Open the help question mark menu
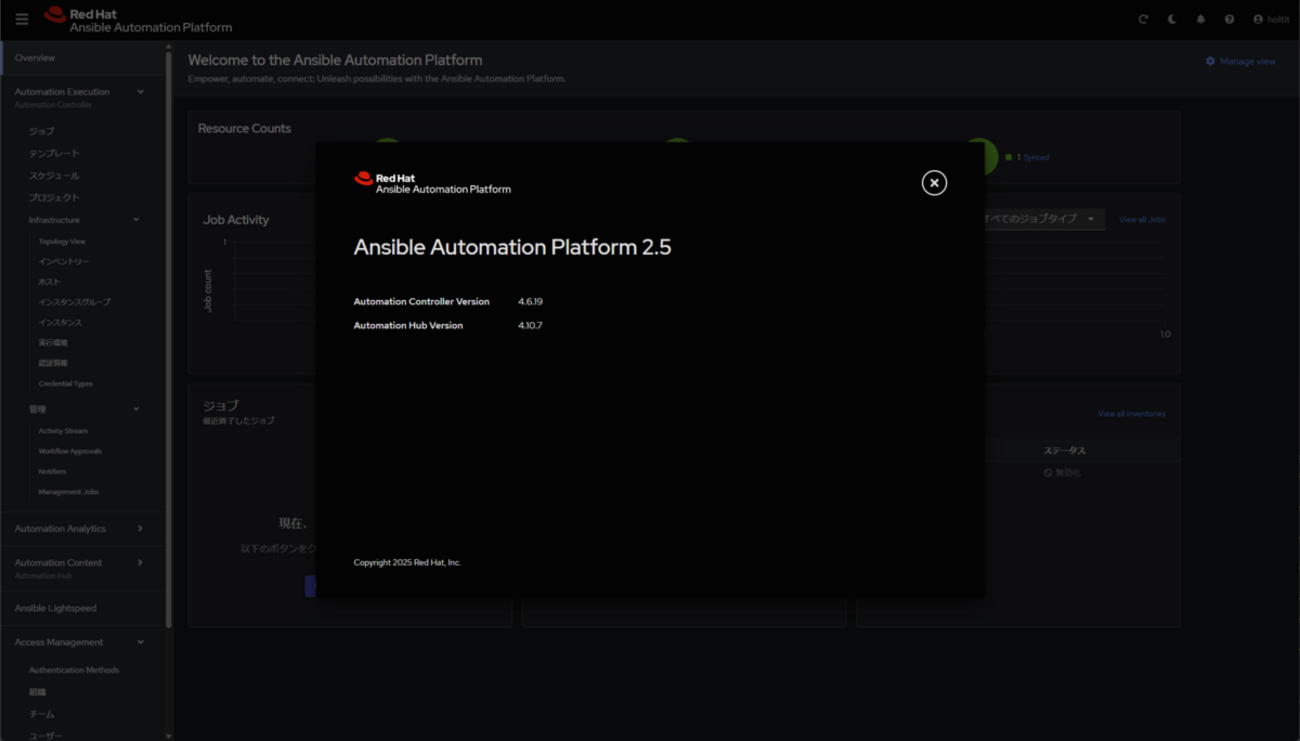1300x741 pixels. click(1229, 19)
